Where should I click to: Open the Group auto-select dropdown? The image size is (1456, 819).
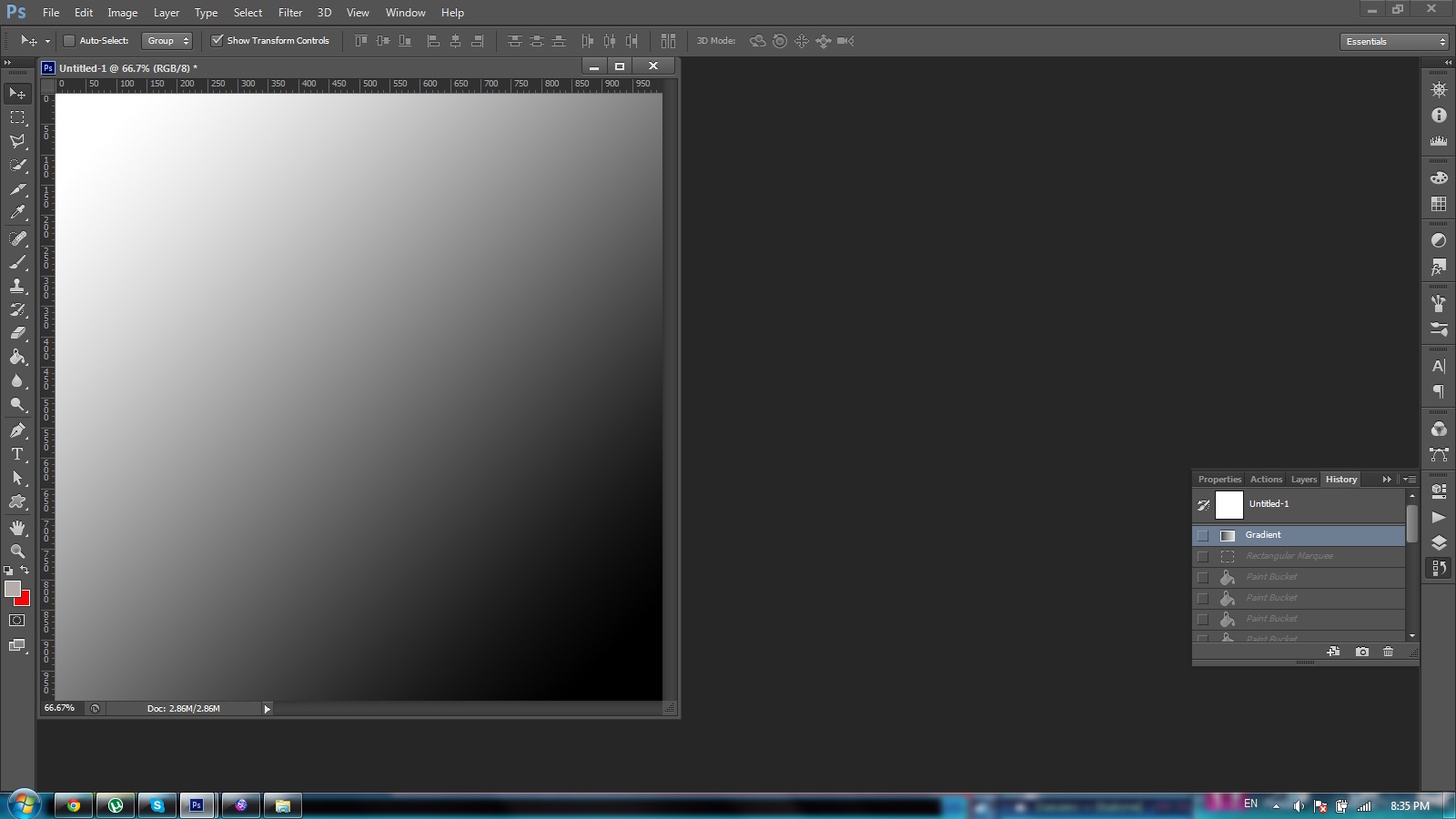pos(167,41)
